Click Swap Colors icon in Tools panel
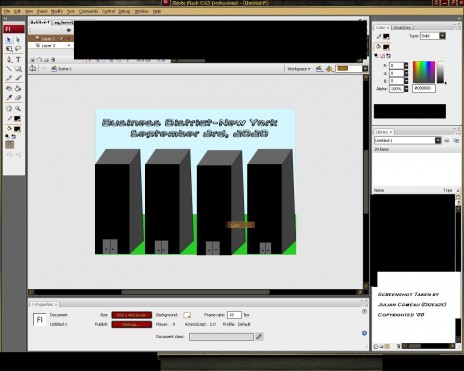Viewport: 464px width, 371px height. 13,136
